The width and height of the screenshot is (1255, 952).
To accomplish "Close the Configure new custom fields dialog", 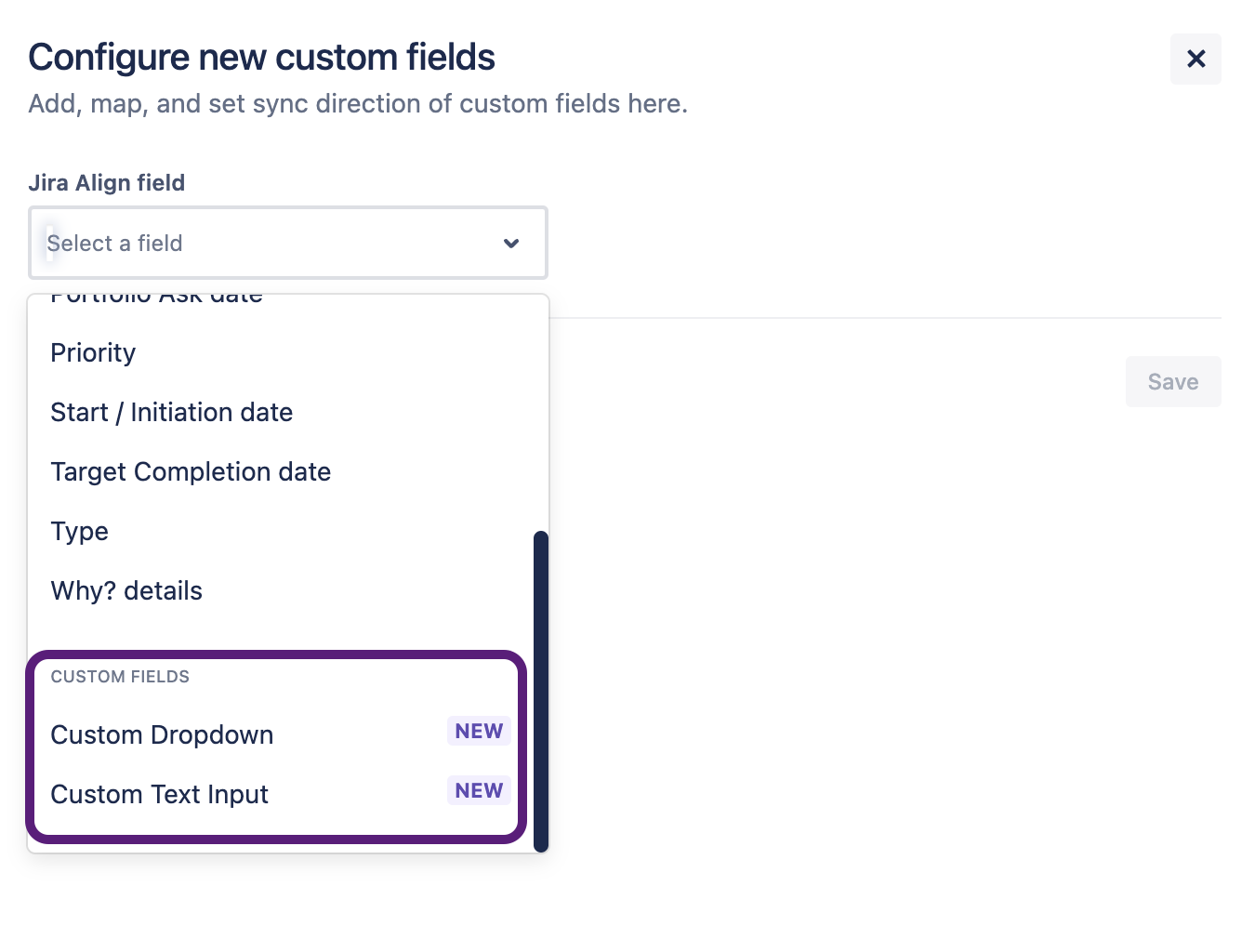I will (1196, 59).
